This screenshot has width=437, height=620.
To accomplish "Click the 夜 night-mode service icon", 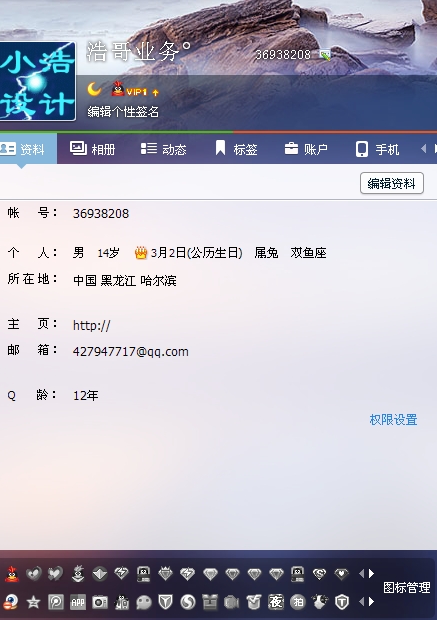I will click(x=276, y=602).
